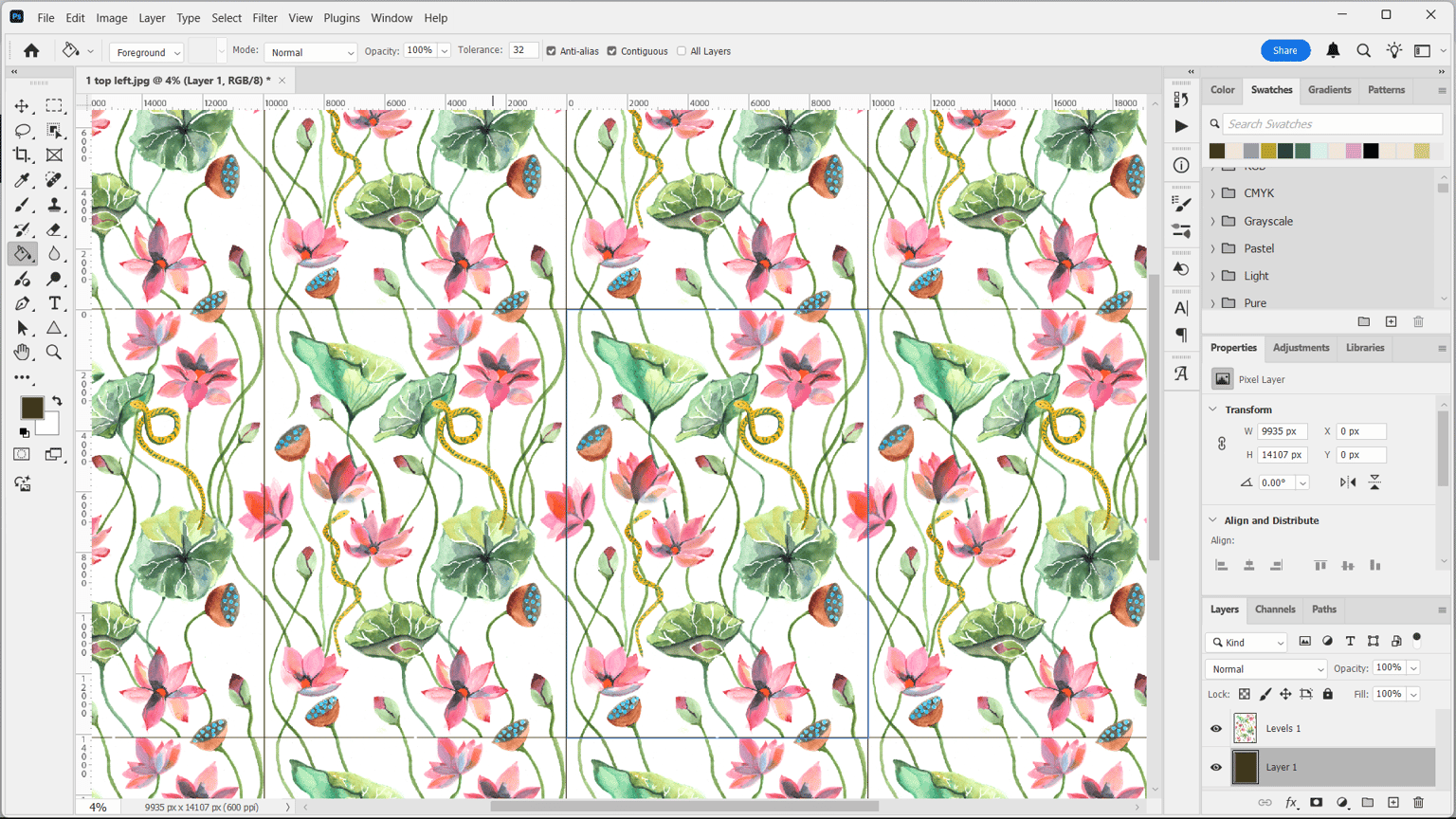Hide the Levels 1 layer
The height and width of the screenshot is (819, 1456).
pyautogui.click(x=1216, y=728)
